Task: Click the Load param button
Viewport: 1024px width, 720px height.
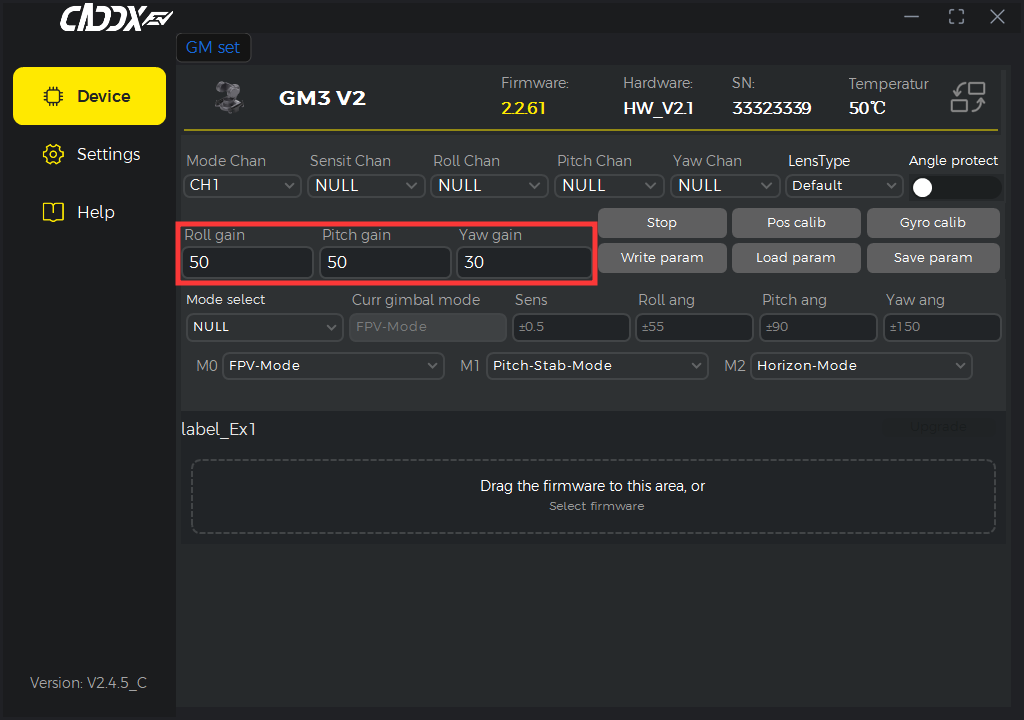Action: tap(796, 258)
